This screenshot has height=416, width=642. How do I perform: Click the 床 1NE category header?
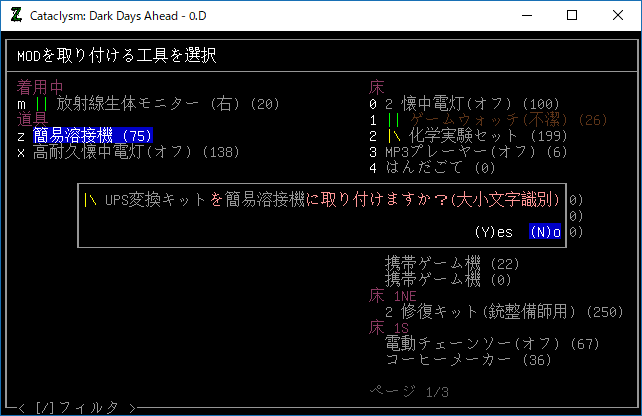point(393,296)
